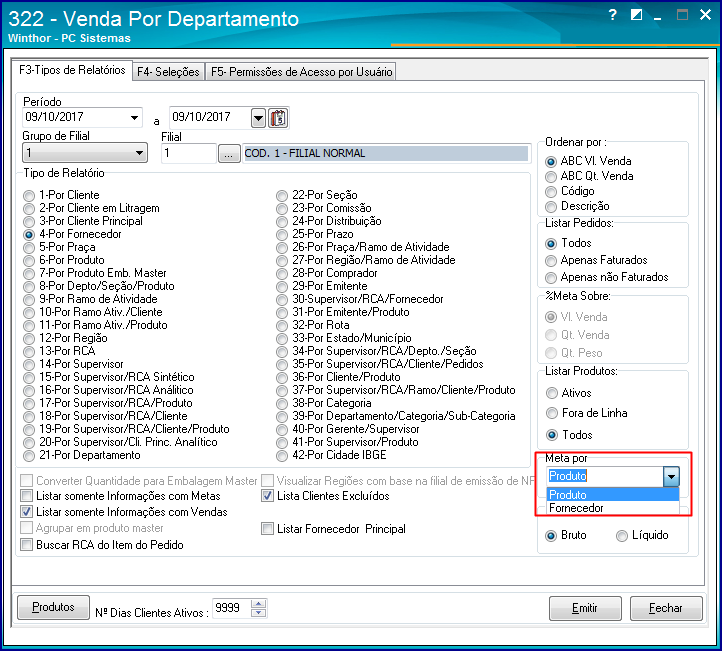Order by Descrição
The height and width of the screenshot is (651, 722).
(x=577, y=206)
